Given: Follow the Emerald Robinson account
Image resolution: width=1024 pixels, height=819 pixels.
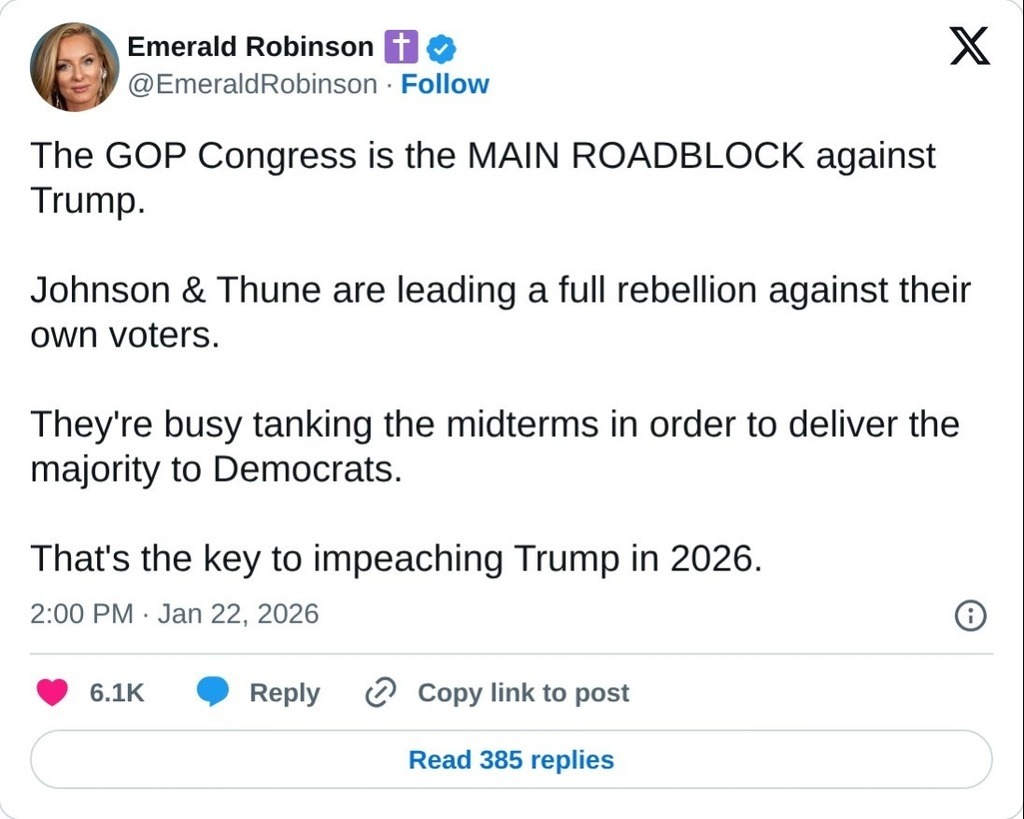Looking at the screenshot, I should pos(445,85).
